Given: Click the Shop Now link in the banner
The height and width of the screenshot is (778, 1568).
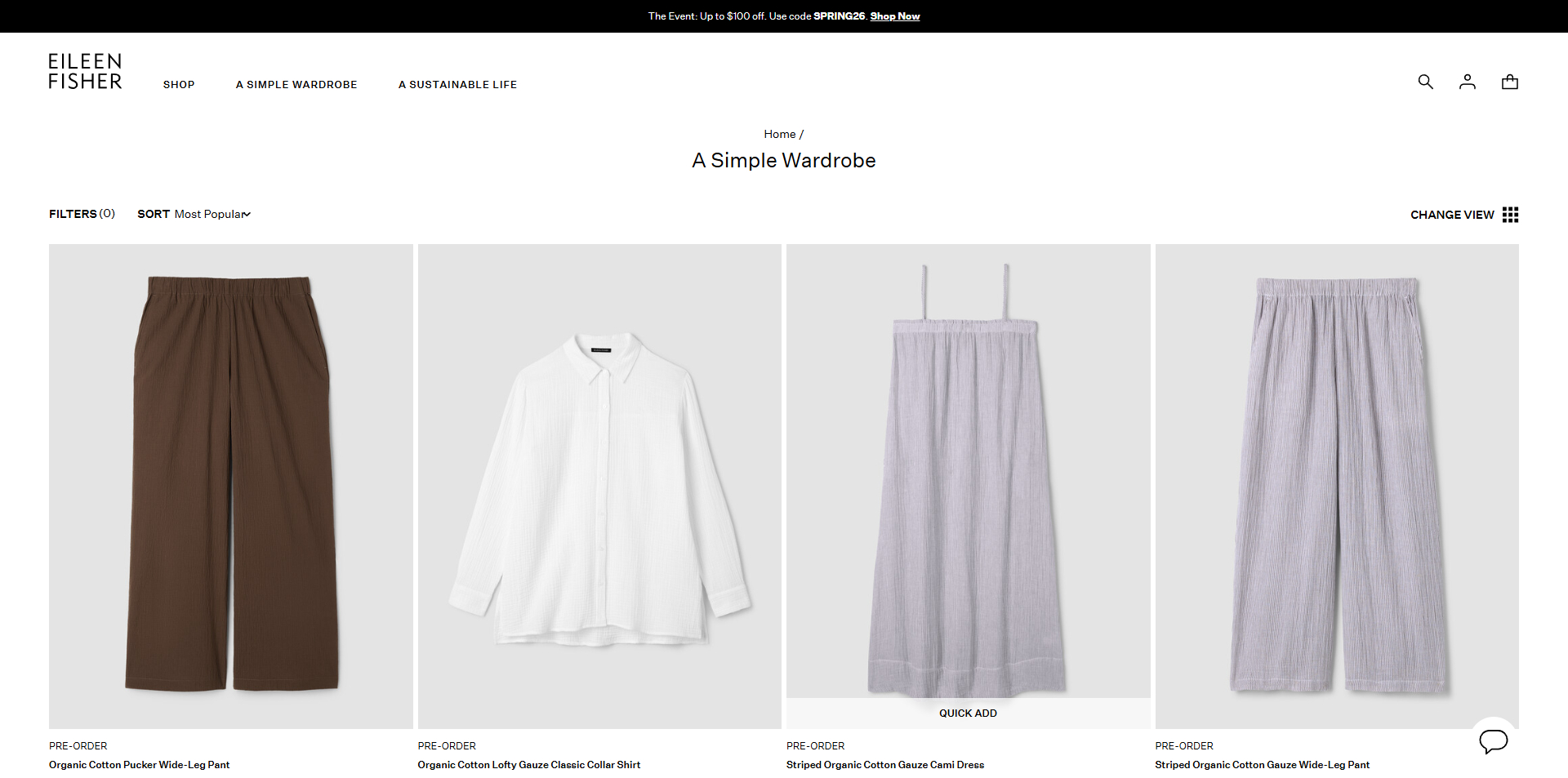Looking at the screenshot, I should tap(894, 16).
